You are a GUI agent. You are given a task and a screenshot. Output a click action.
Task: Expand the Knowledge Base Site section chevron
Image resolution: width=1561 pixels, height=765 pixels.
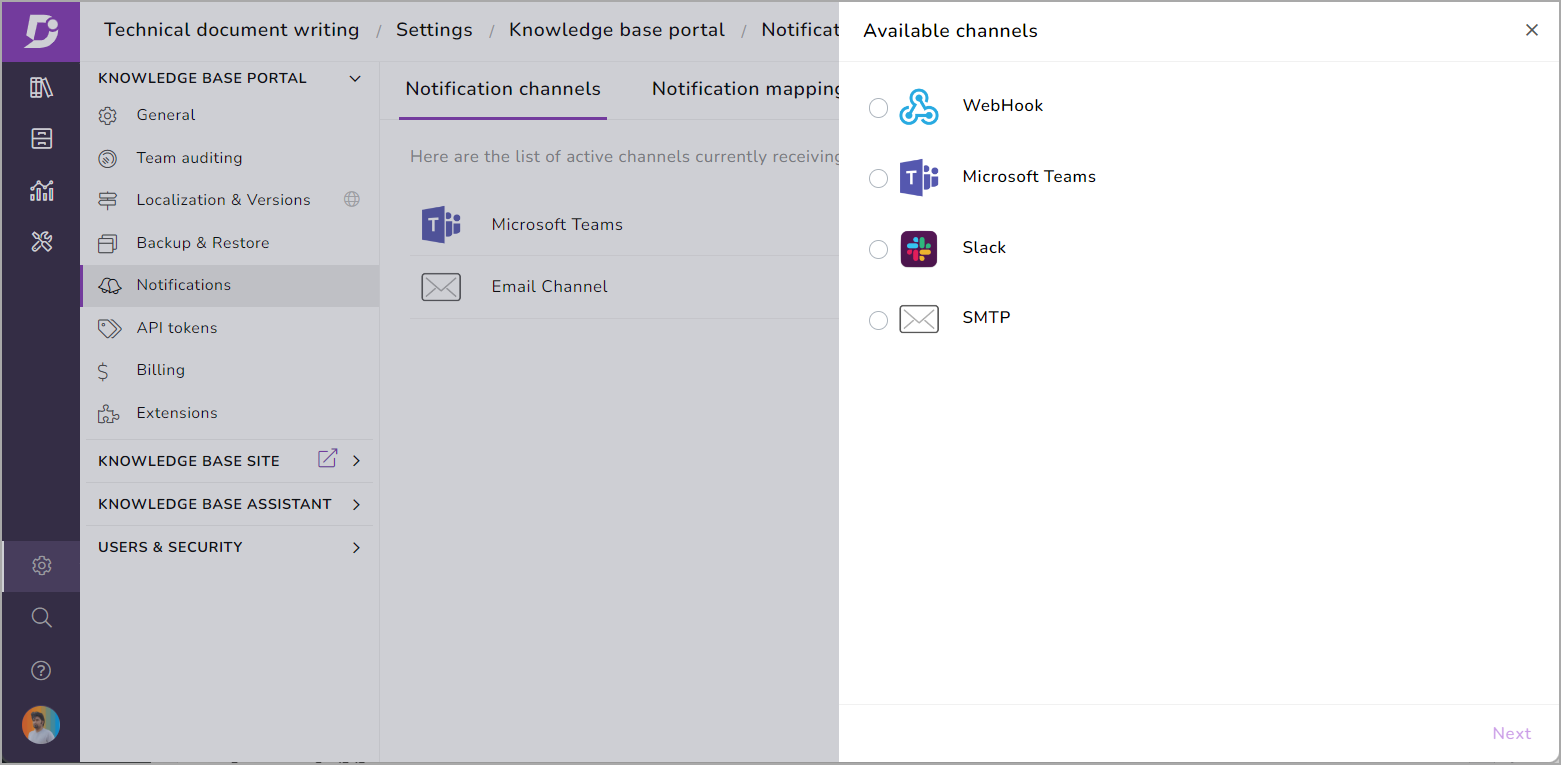[x=356, y=461]
